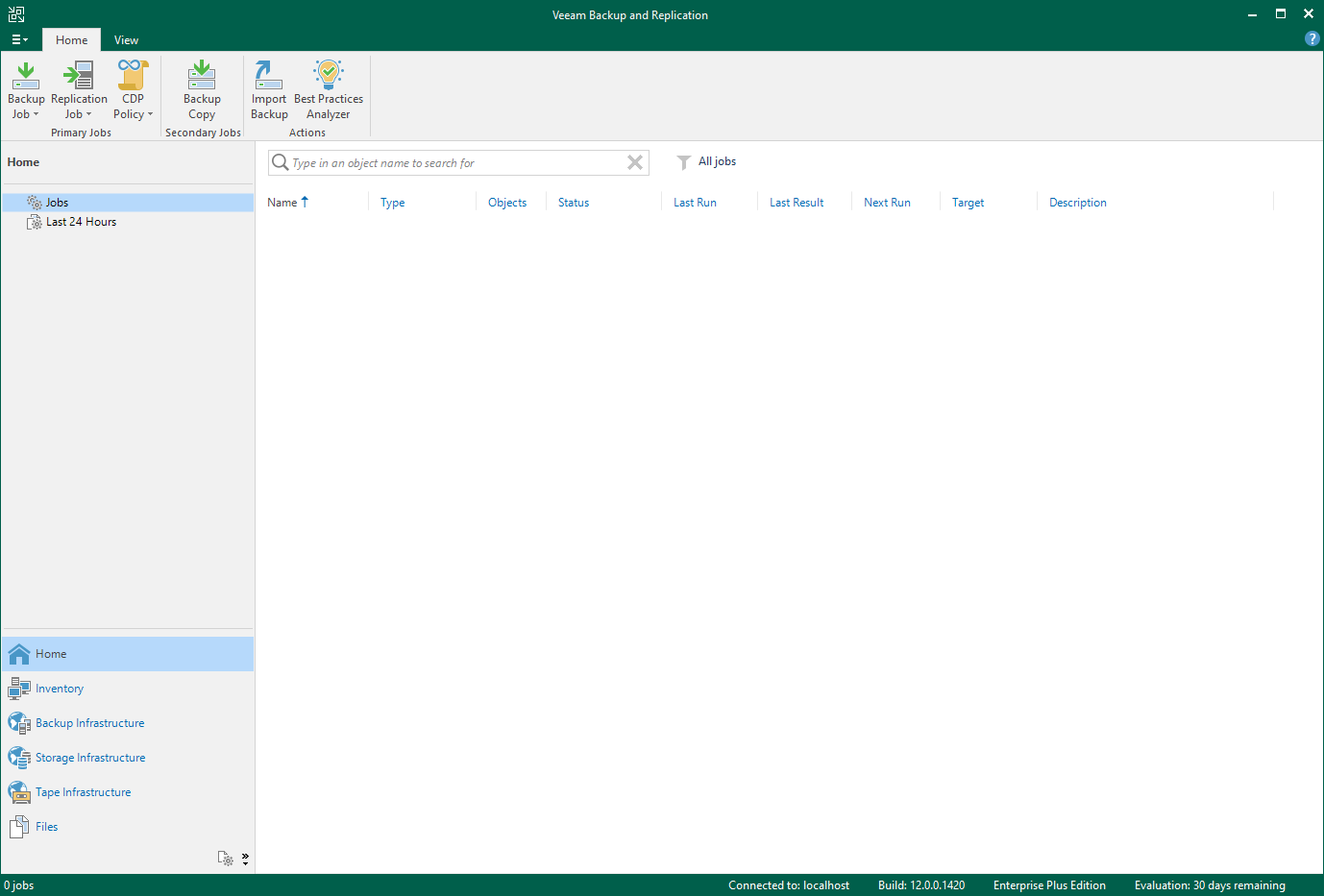
Task: Open the main hamburger menu dropdown
Action: click(19, 39)
